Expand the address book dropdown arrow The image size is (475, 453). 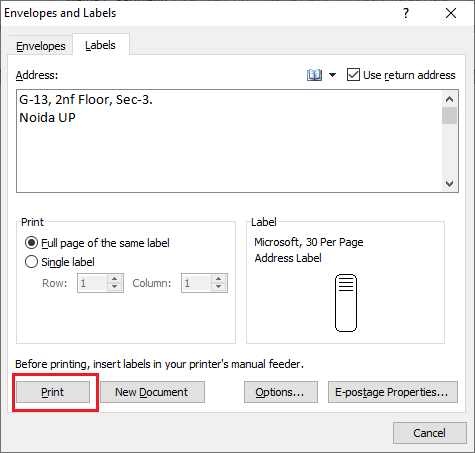coord(332,75)
